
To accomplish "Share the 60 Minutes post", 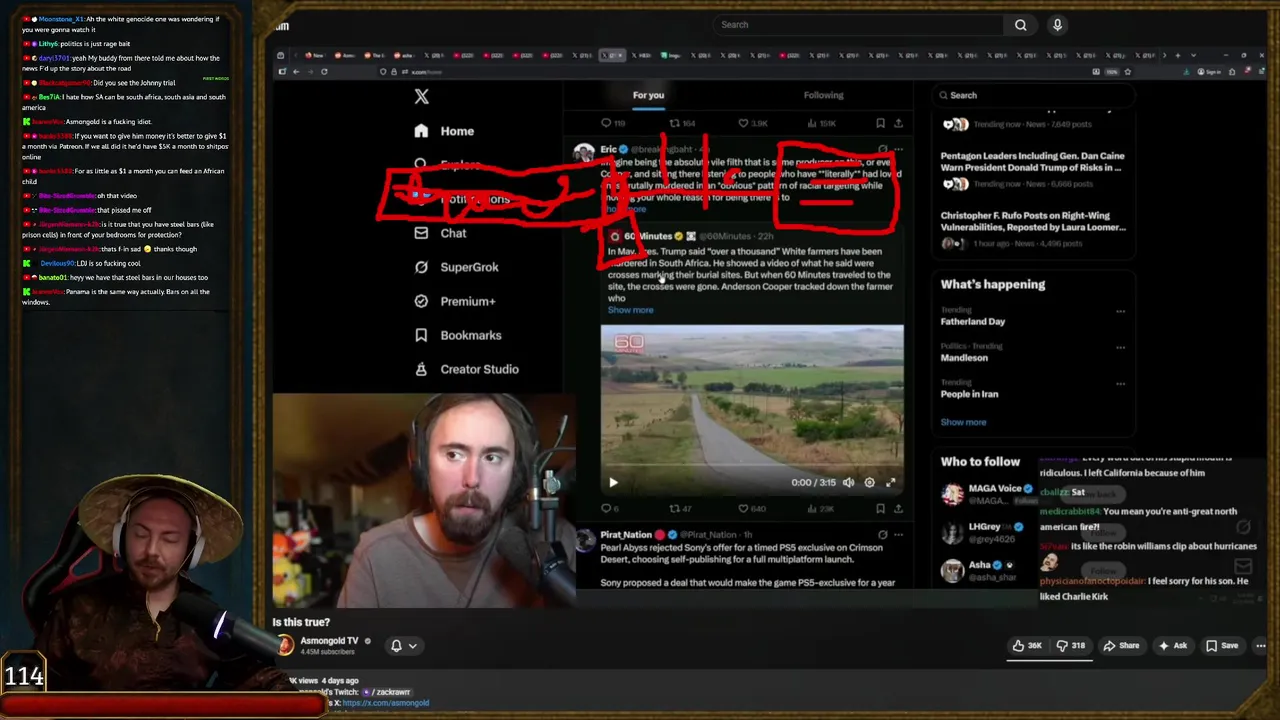I will click(898, 508).
